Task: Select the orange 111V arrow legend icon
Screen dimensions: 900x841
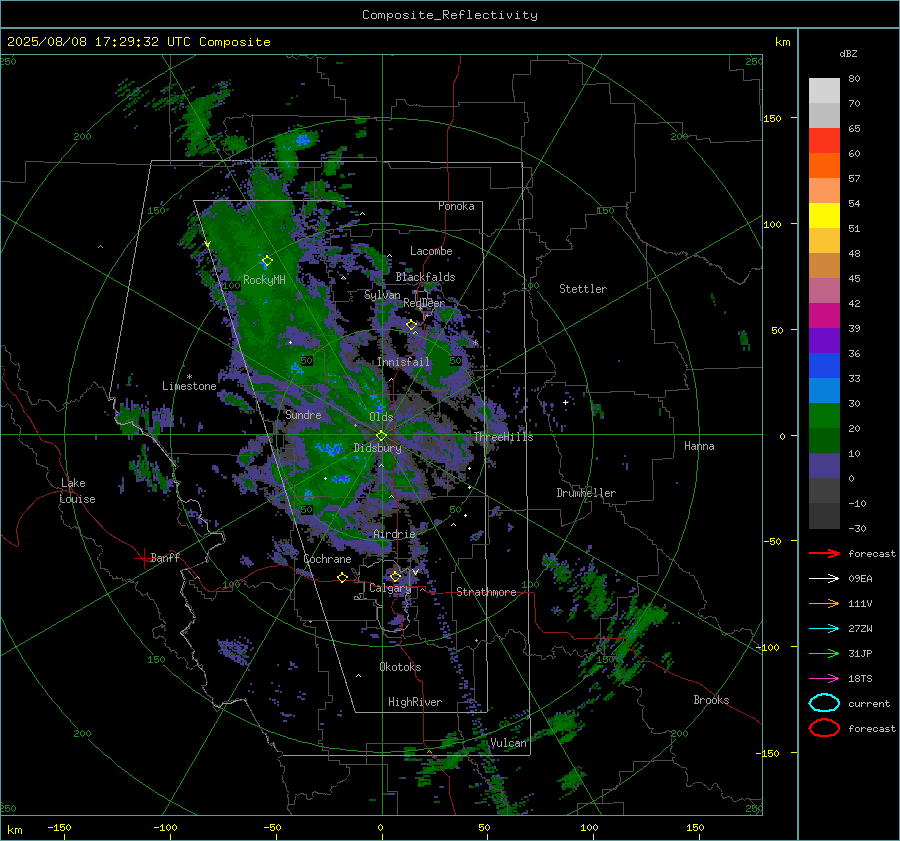Action: click(824, 603)
